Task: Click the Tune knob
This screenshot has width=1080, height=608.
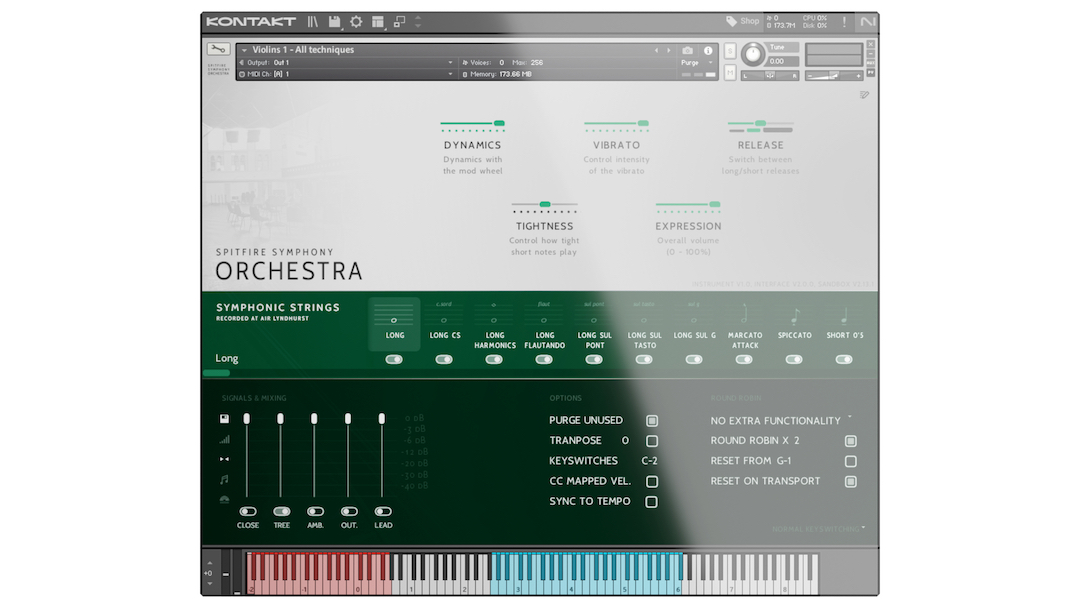Action: (x=753, y=55)
